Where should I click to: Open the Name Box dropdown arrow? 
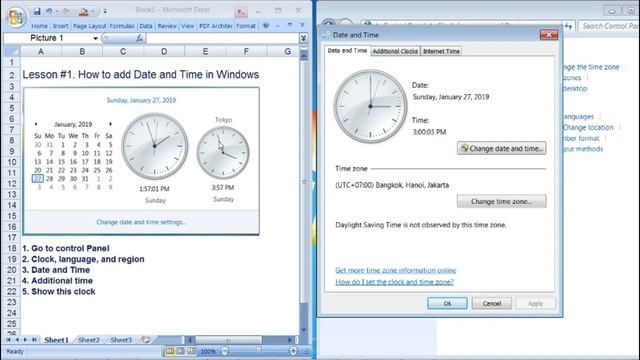(x=95, y=38)
